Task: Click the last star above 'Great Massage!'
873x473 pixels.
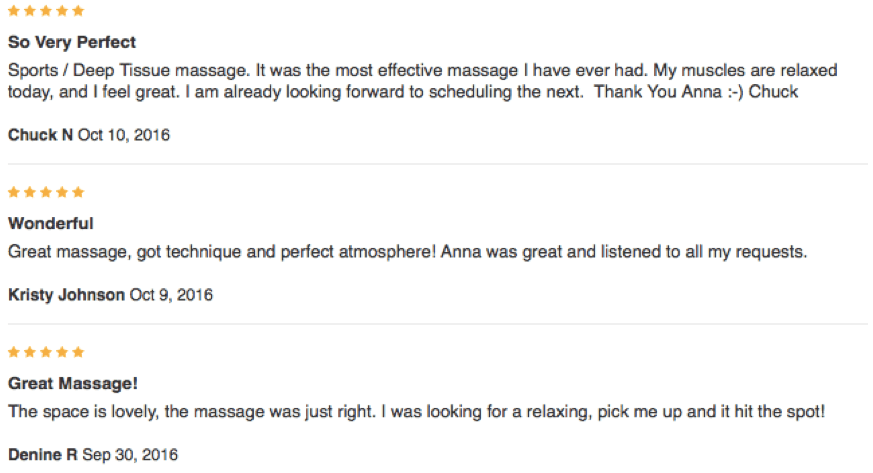Action: coord(79,352)
